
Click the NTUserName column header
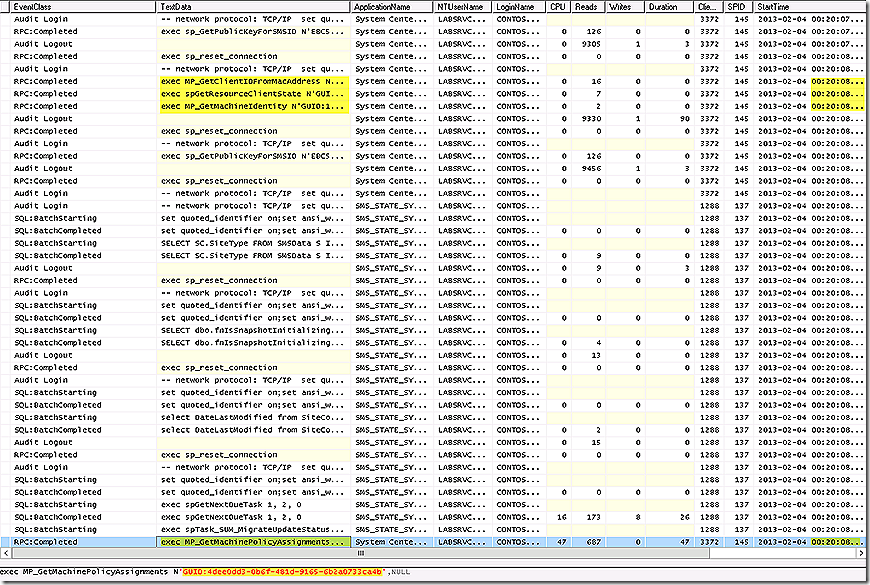coord(462,7)
